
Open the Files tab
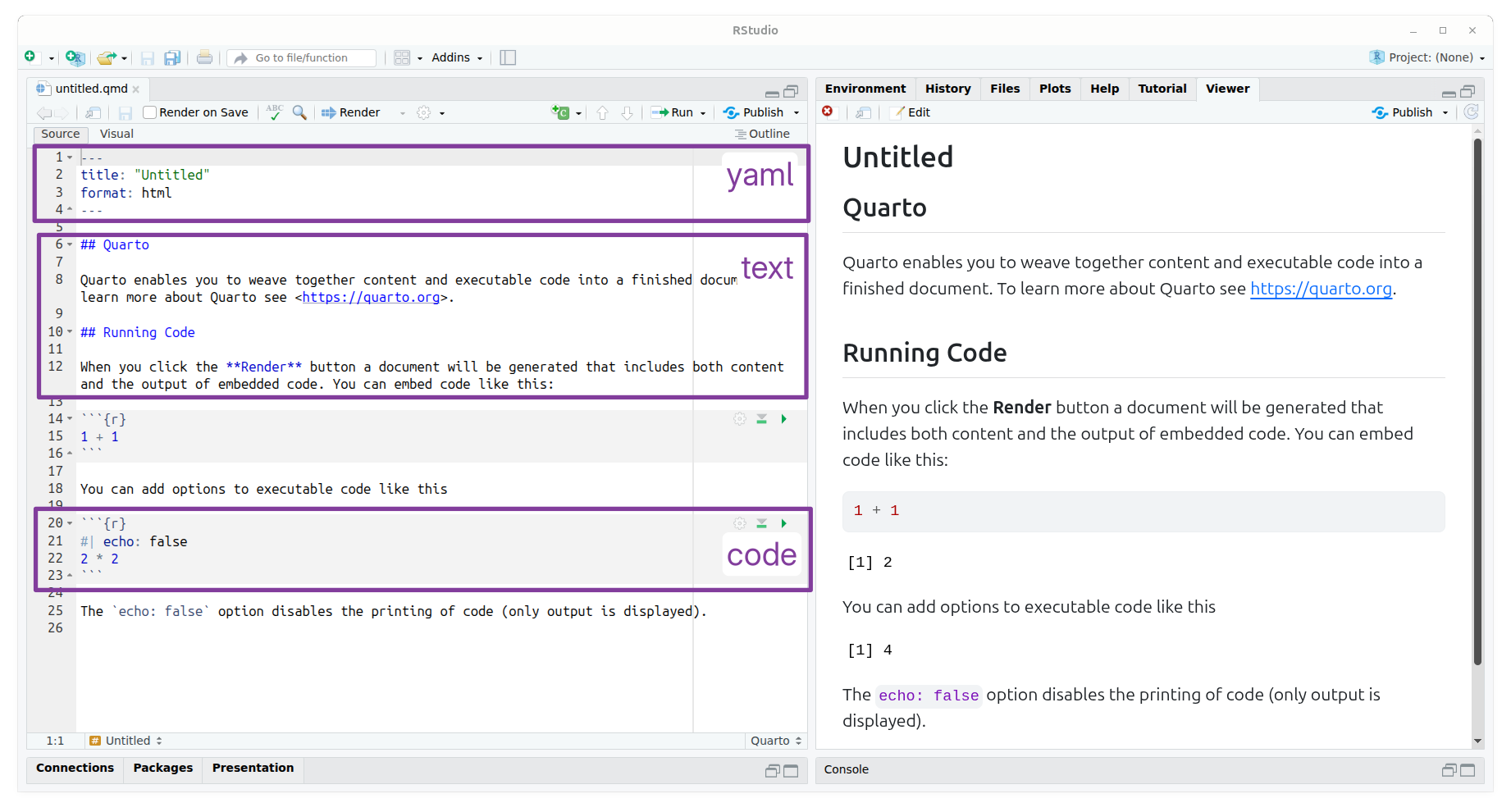[x=1005, y=89]
